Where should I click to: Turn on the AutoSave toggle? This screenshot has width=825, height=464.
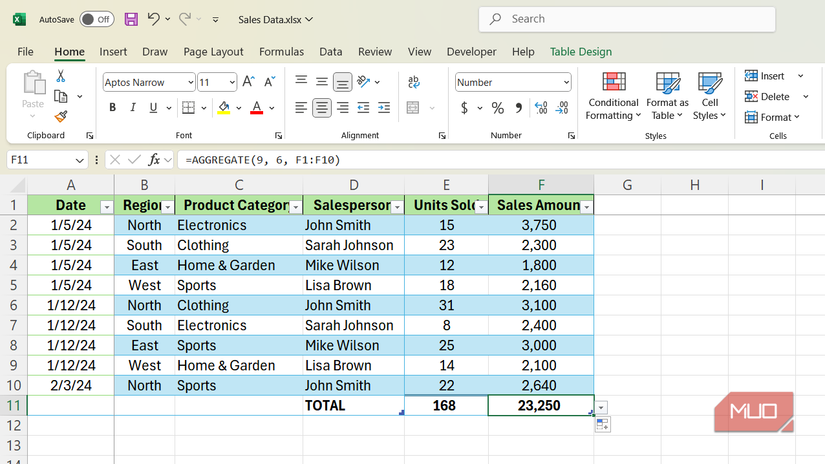[96, 19]
